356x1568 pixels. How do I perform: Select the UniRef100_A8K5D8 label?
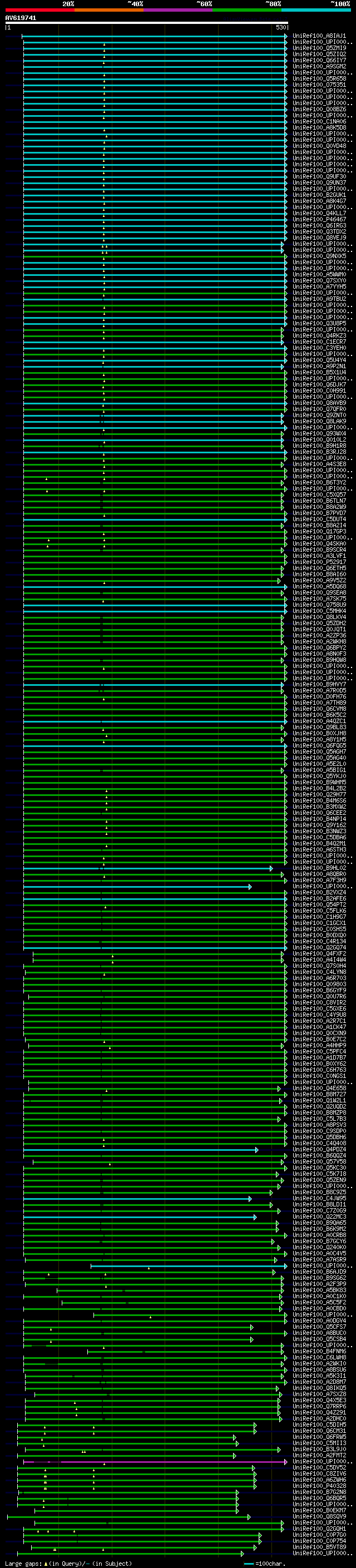tap(319, 128)
